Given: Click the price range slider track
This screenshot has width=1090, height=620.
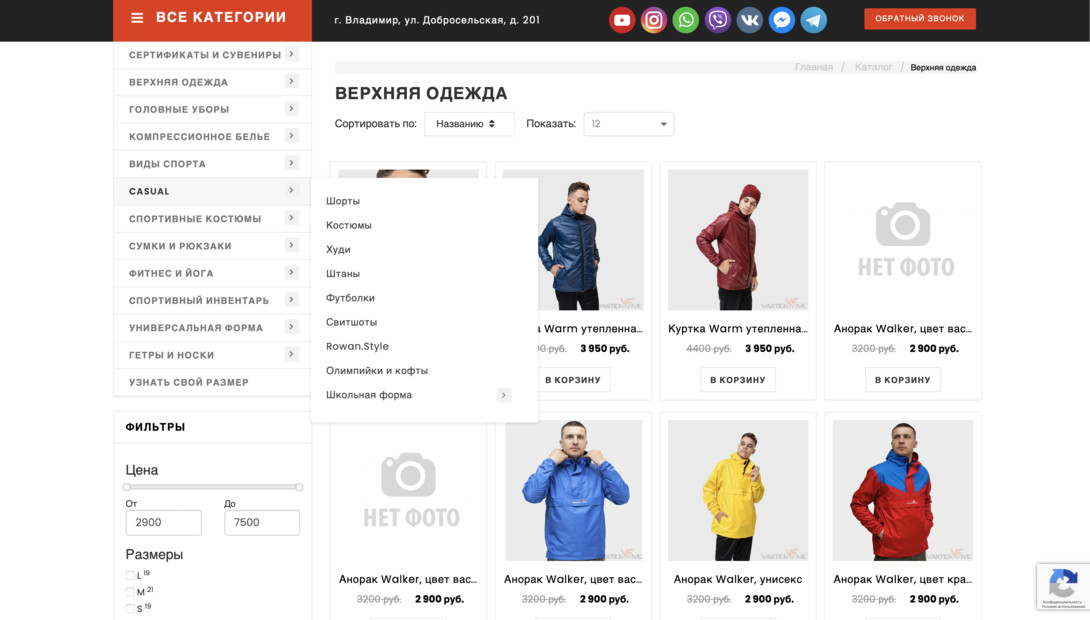Looking at the screenshot, I should (x=213, y=487).
